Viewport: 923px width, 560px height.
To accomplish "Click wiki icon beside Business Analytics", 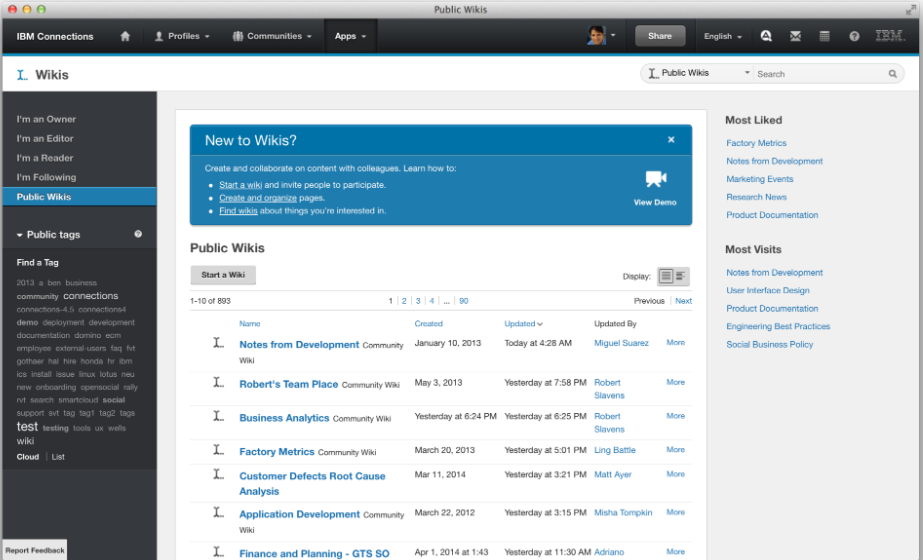I will point(218,416).
